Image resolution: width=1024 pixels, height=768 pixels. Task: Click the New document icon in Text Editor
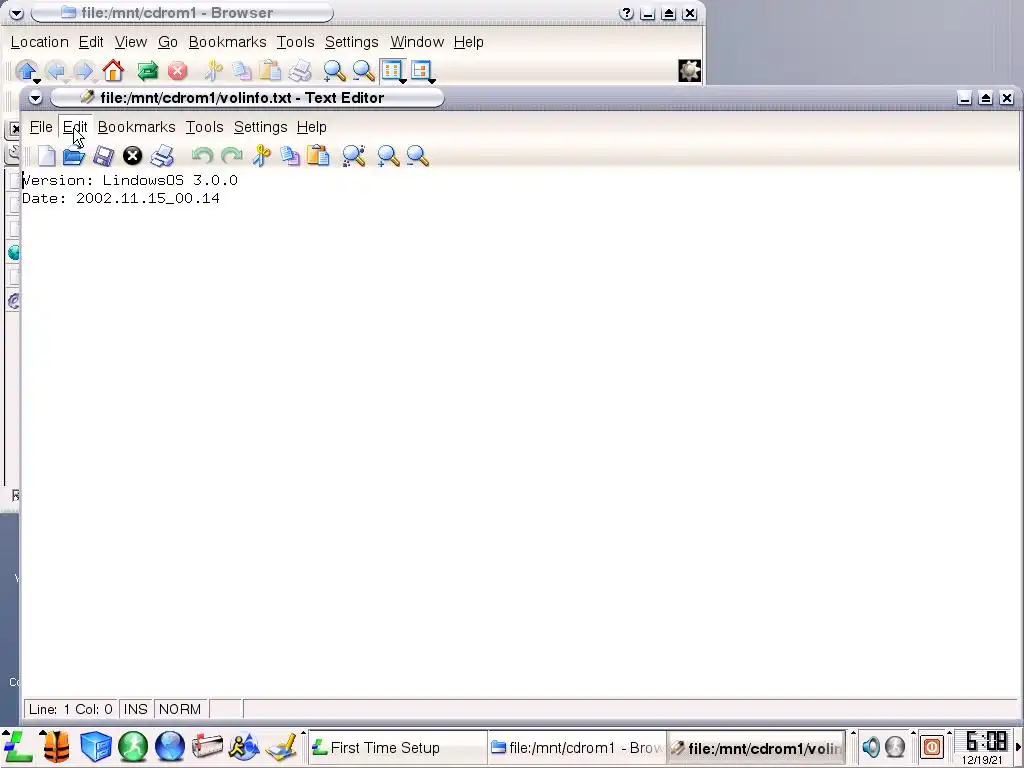[x=46, y=156]
